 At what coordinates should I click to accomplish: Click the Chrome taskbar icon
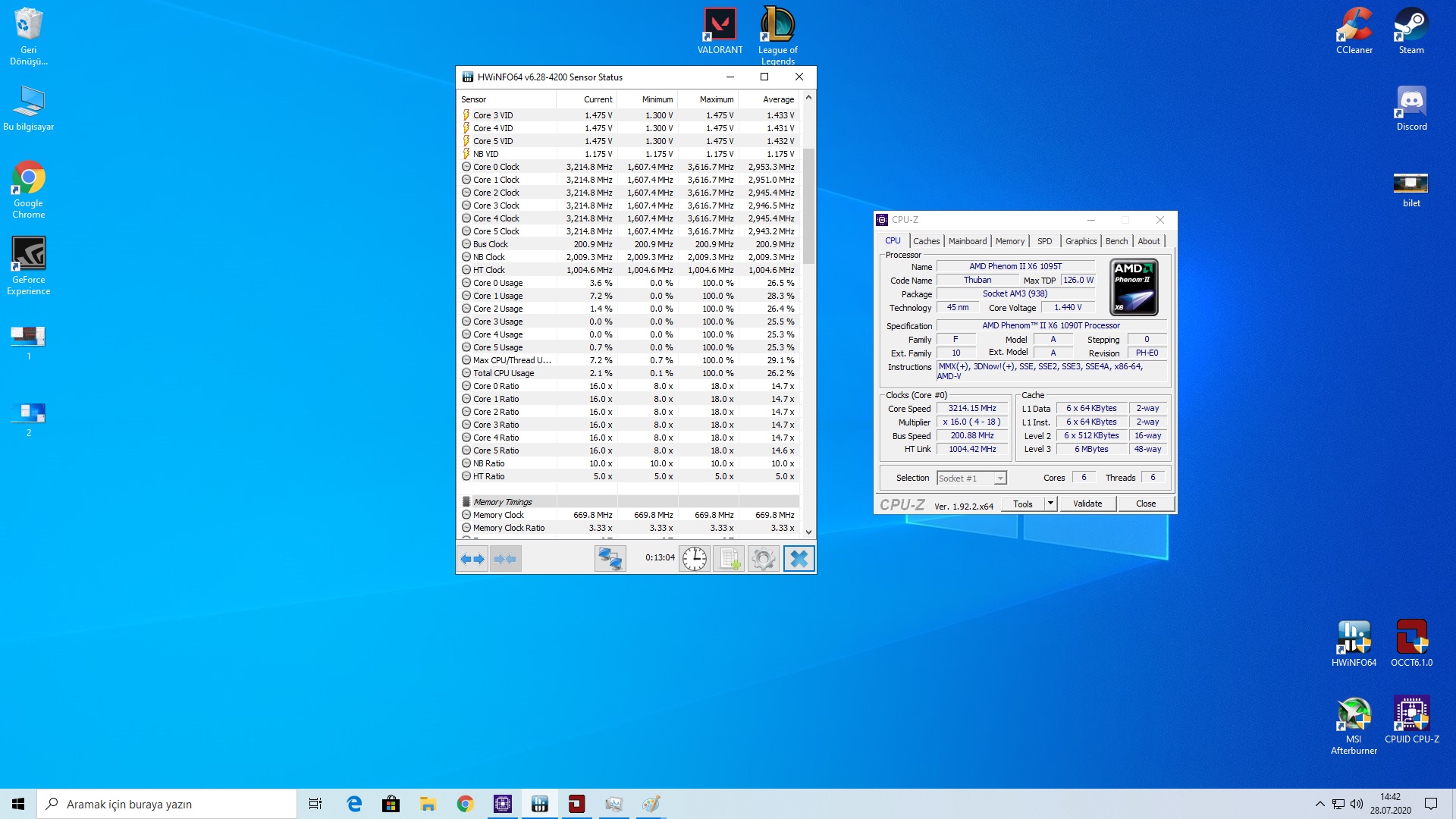pos(465,804)
